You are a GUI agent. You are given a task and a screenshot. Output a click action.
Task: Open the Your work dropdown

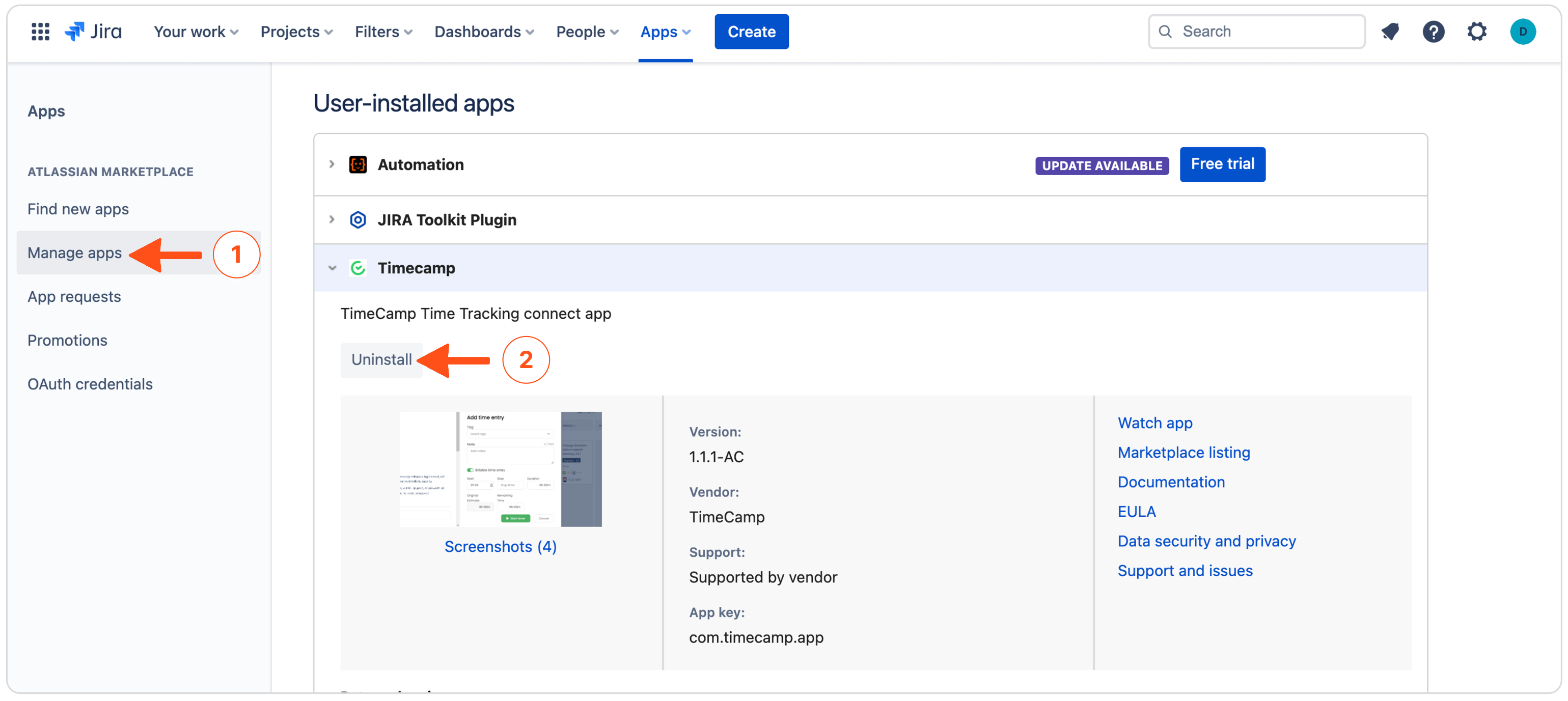point(196,32)
